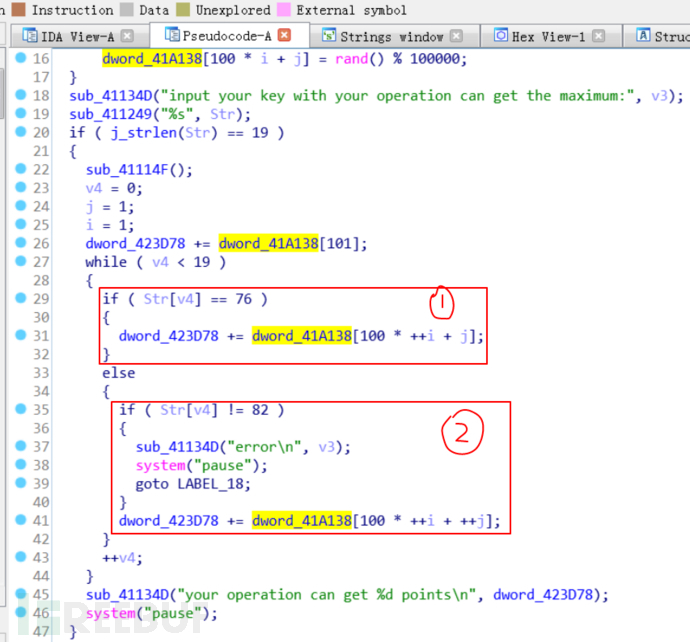
Task: Open the IDA View-A tab
Action: click(77, 36)
